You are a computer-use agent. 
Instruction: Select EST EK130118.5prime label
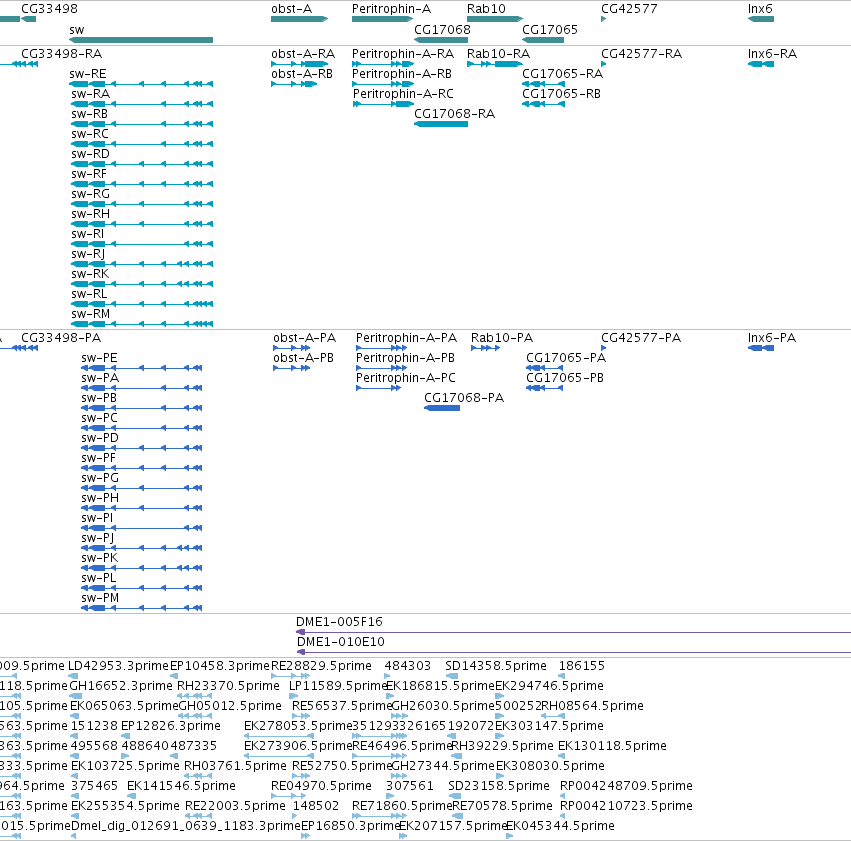612,746
